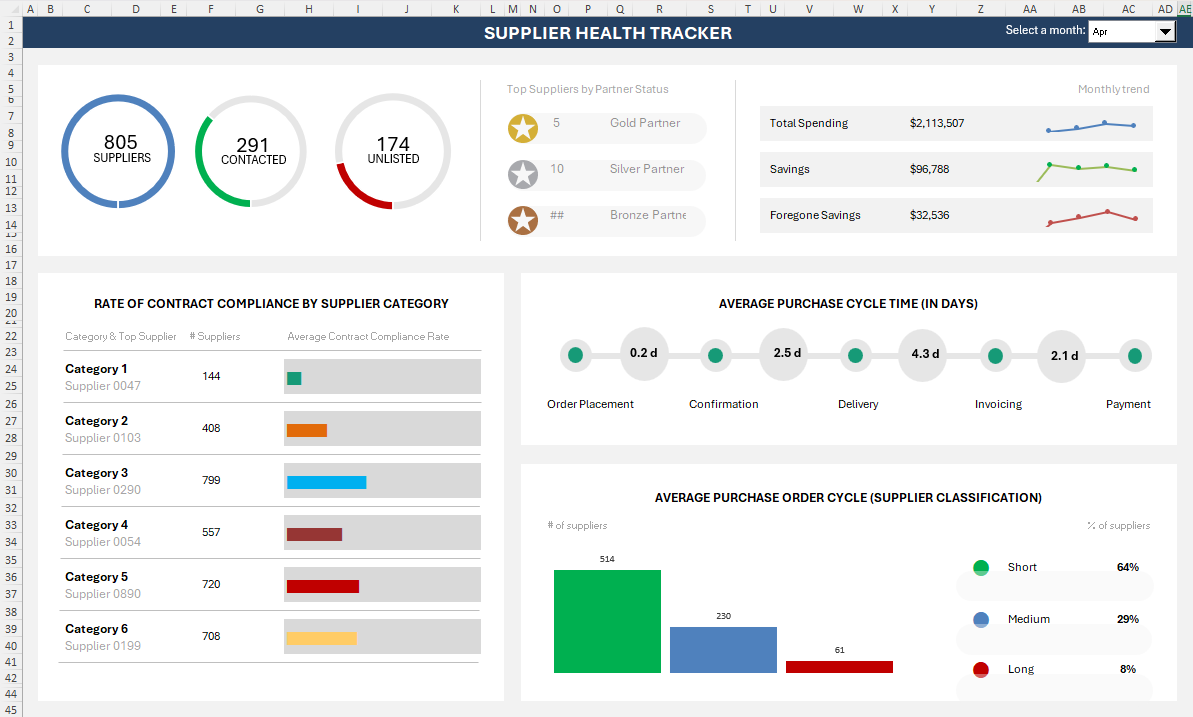This screenshot has height=717, width=1193.
Task: Click the Delivery stage green dot
Action: pyautogui.click(x=855, y=355)
